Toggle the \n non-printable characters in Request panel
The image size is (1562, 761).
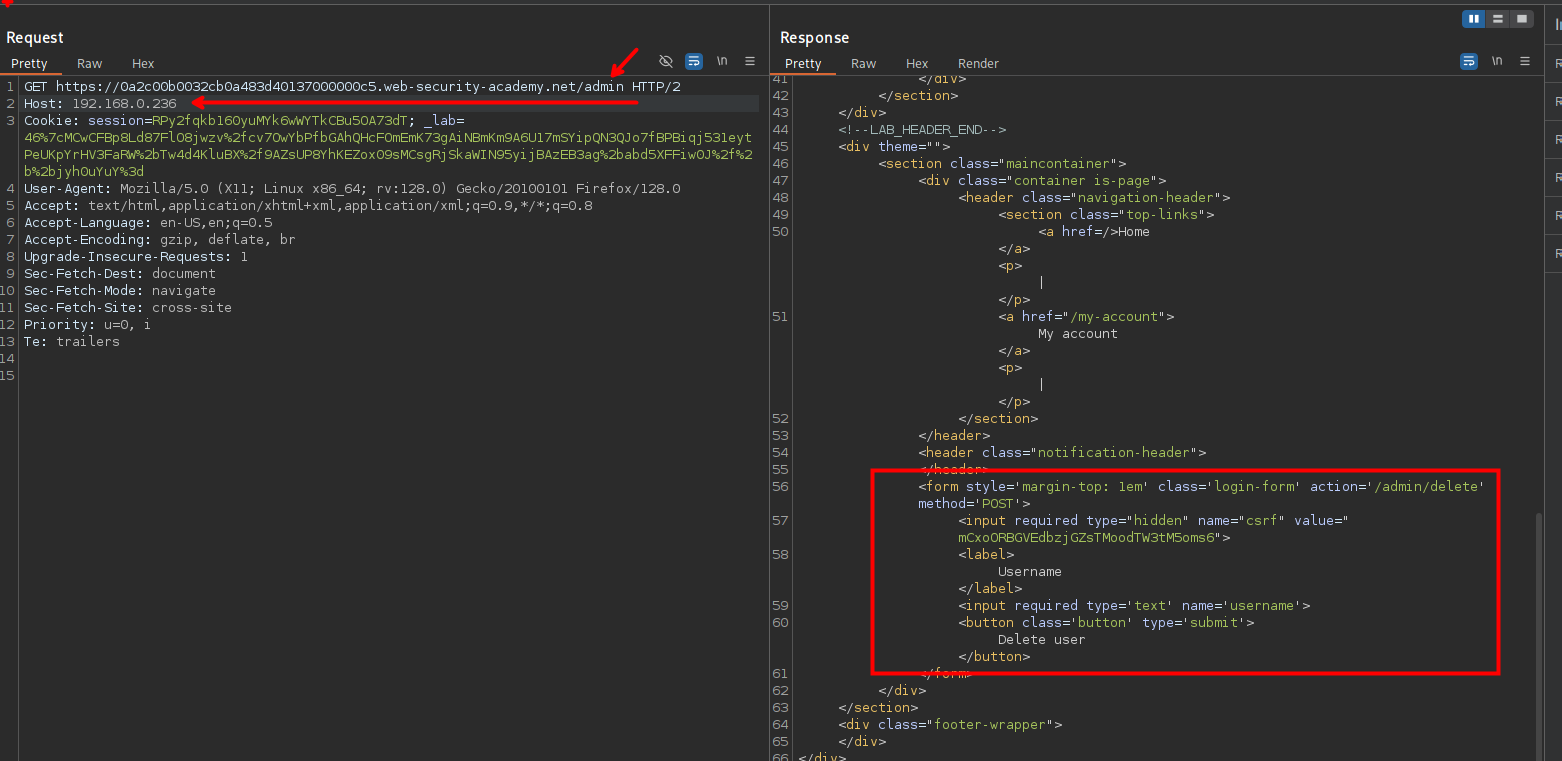click(x=722, y=61)
